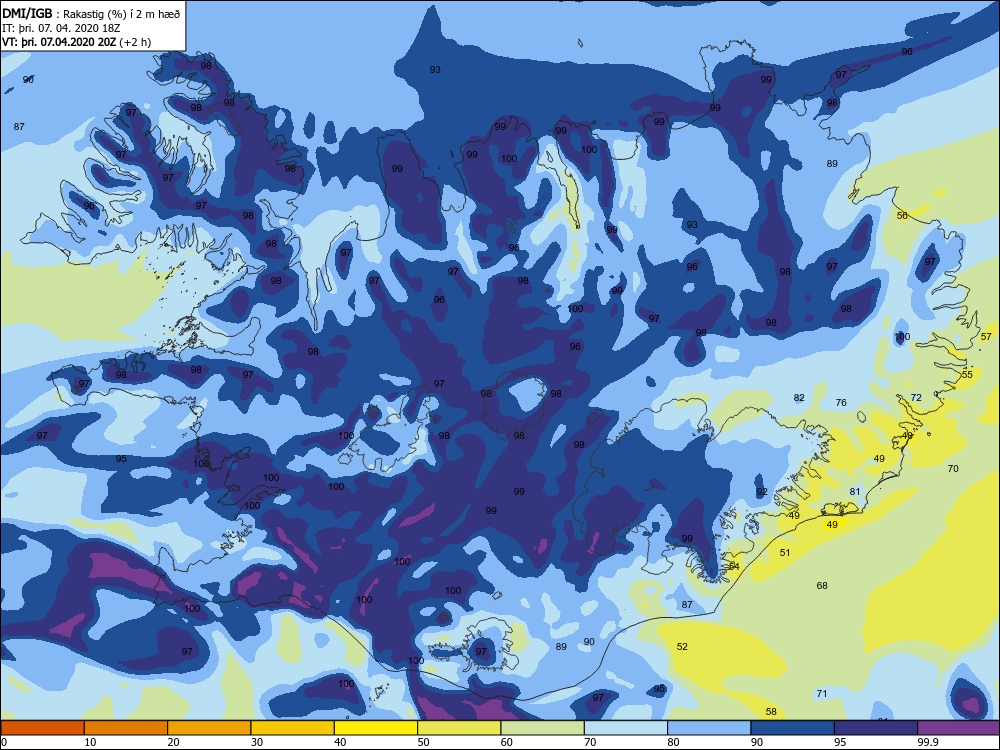Click the amber 20–30 legend swatch
Image resolution: width=1000 pixels, height=750 pixels.
coord(209,728)
